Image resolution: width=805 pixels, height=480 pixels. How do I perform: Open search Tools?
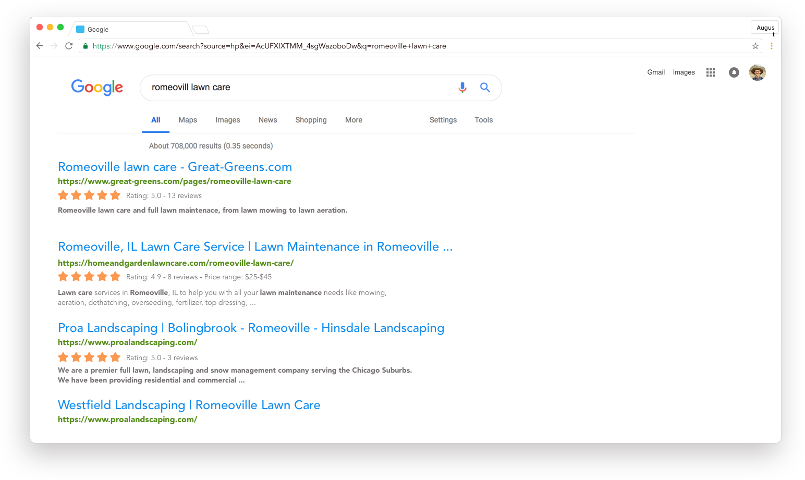tap(484, 120)
